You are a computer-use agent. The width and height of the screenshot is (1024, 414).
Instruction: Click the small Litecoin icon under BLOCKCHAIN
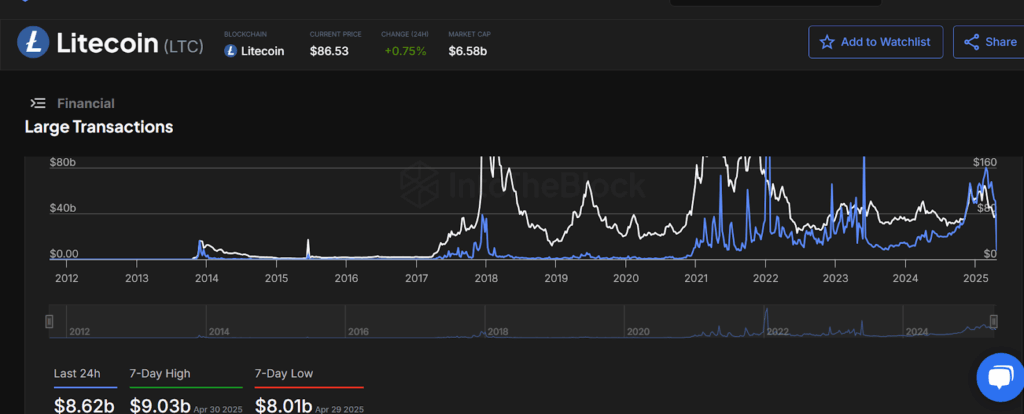tap(230, 51)
